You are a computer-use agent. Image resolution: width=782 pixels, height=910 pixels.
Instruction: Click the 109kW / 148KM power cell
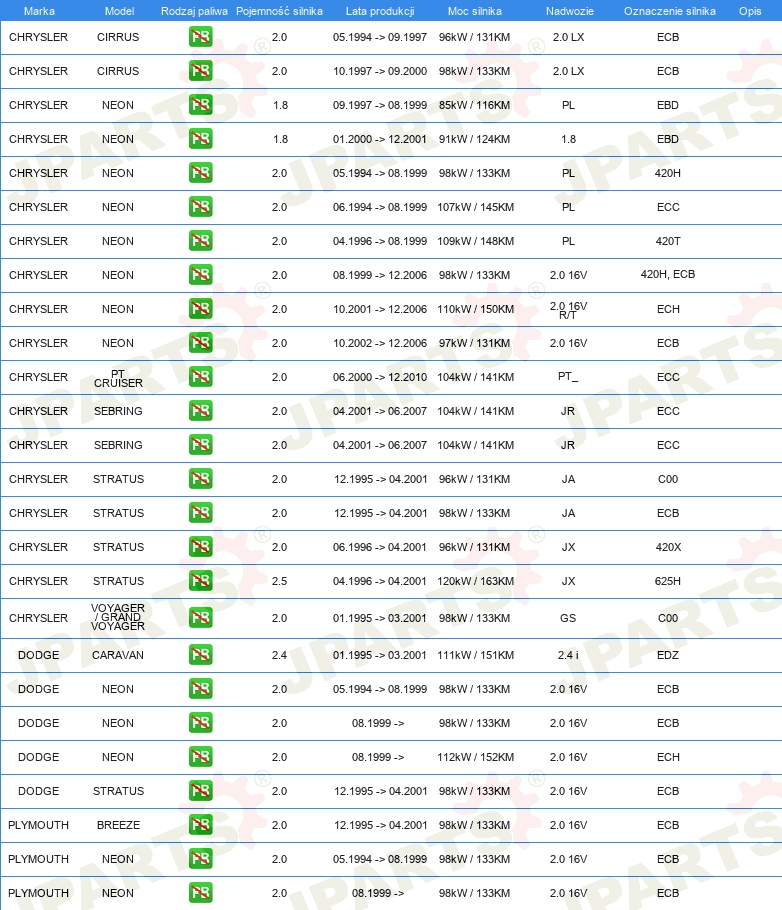click(x=475, y=241)
